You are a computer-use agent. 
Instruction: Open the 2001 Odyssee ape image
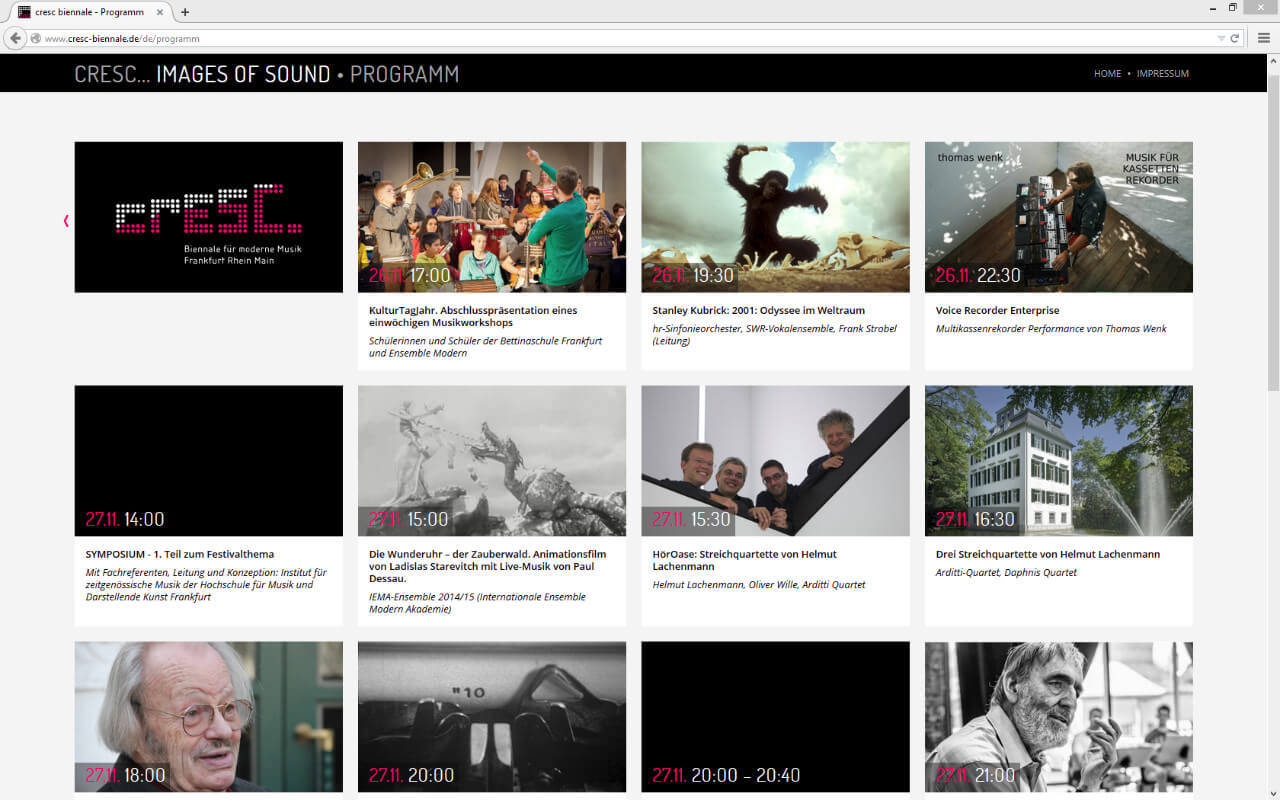pos(775,217)
